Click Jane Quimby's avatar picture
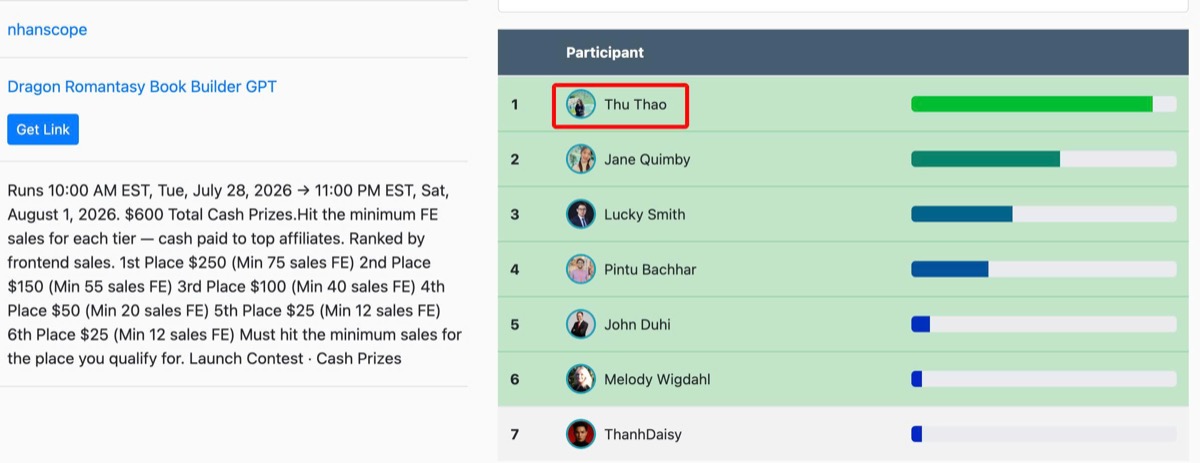Viewport: 1200px width, 463px height. click(581, 159)
